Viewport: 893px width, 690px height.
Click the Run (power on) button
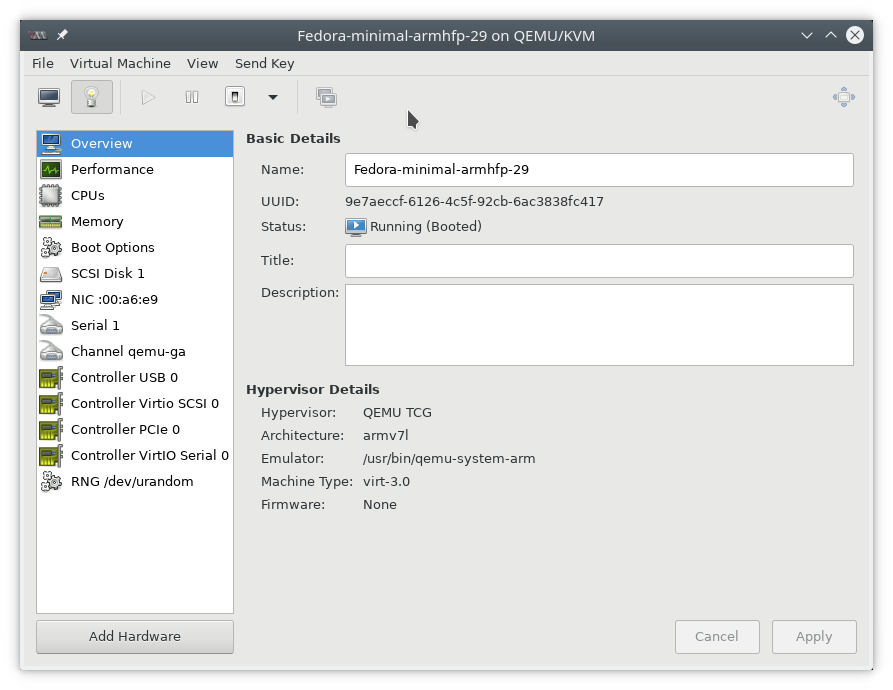148,97
